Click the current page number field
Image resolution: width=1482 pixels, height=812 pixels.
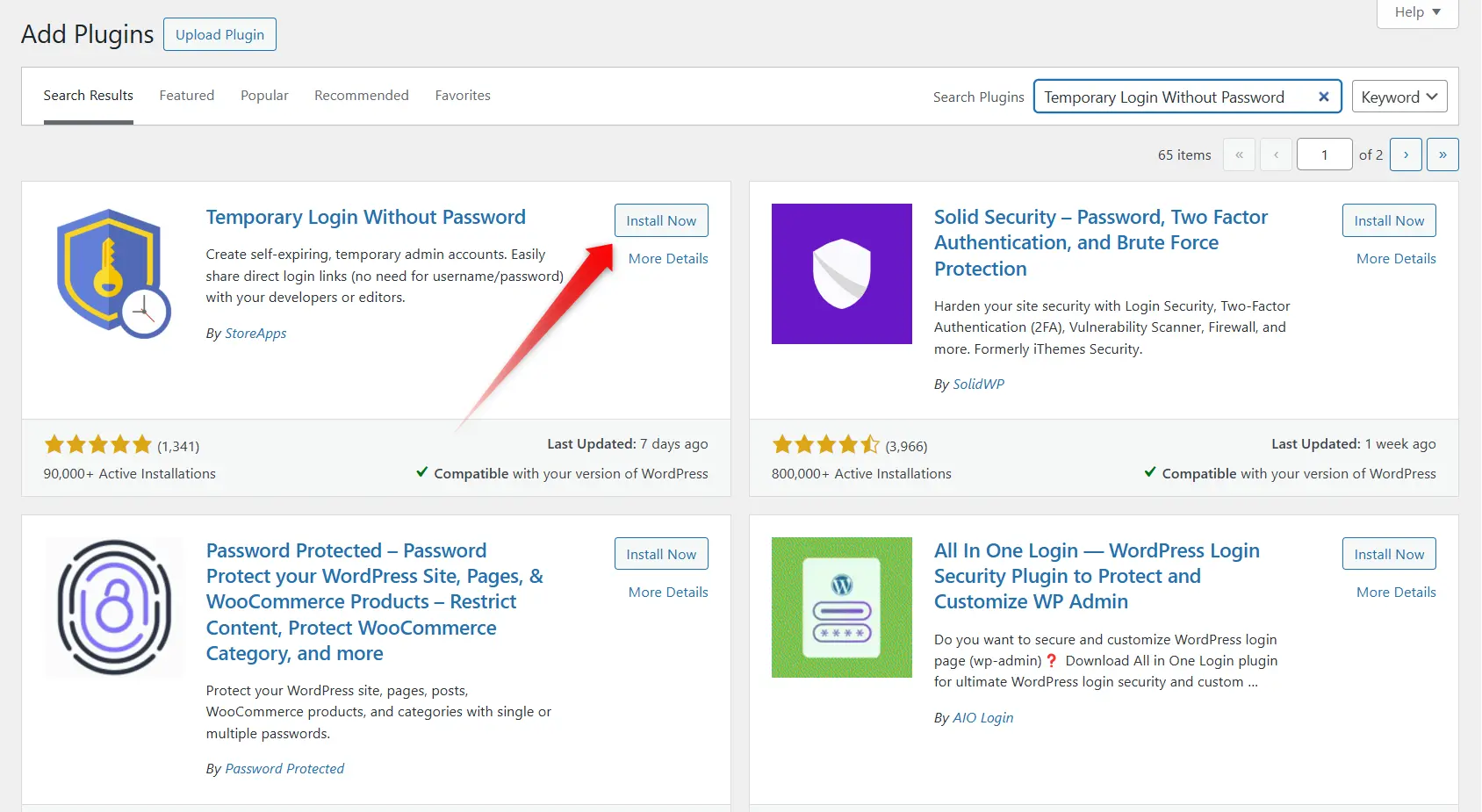[x=1324, y=154]
